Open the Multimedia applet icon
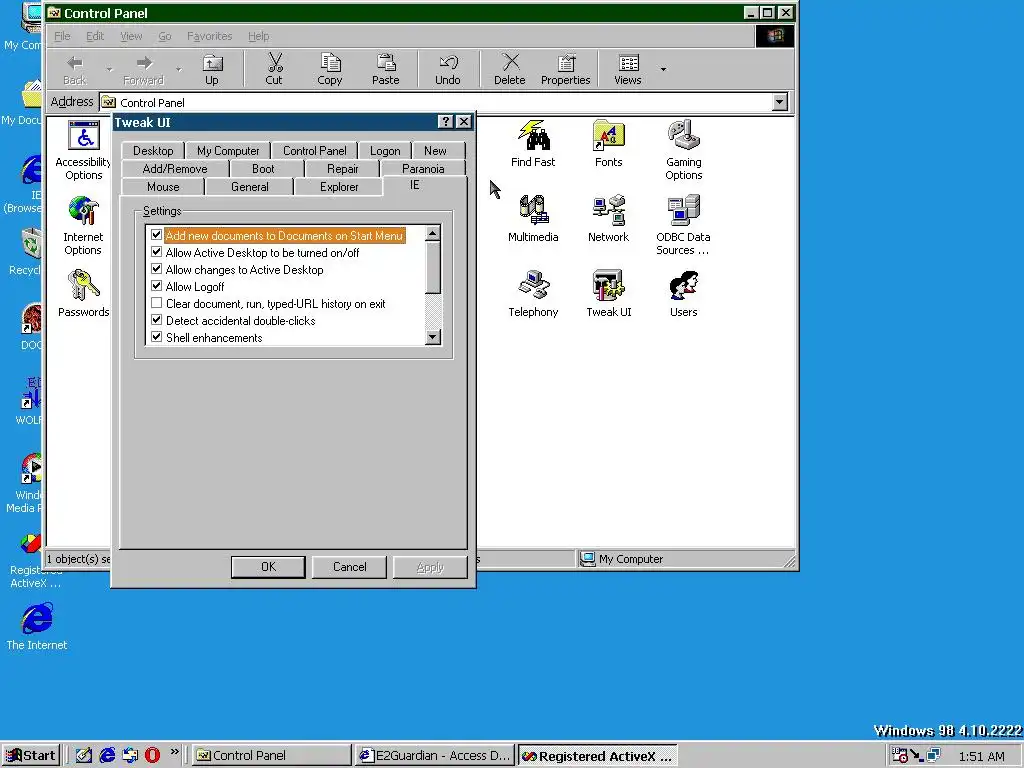The width and height of the screenshot is (1024, 768). pyautogui.click(x=533, y=219)
